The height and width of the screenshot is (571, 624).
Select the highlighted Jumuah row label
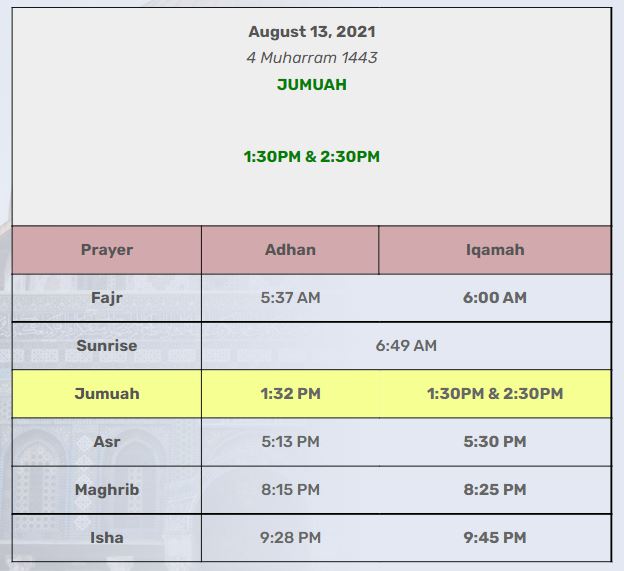107,394
